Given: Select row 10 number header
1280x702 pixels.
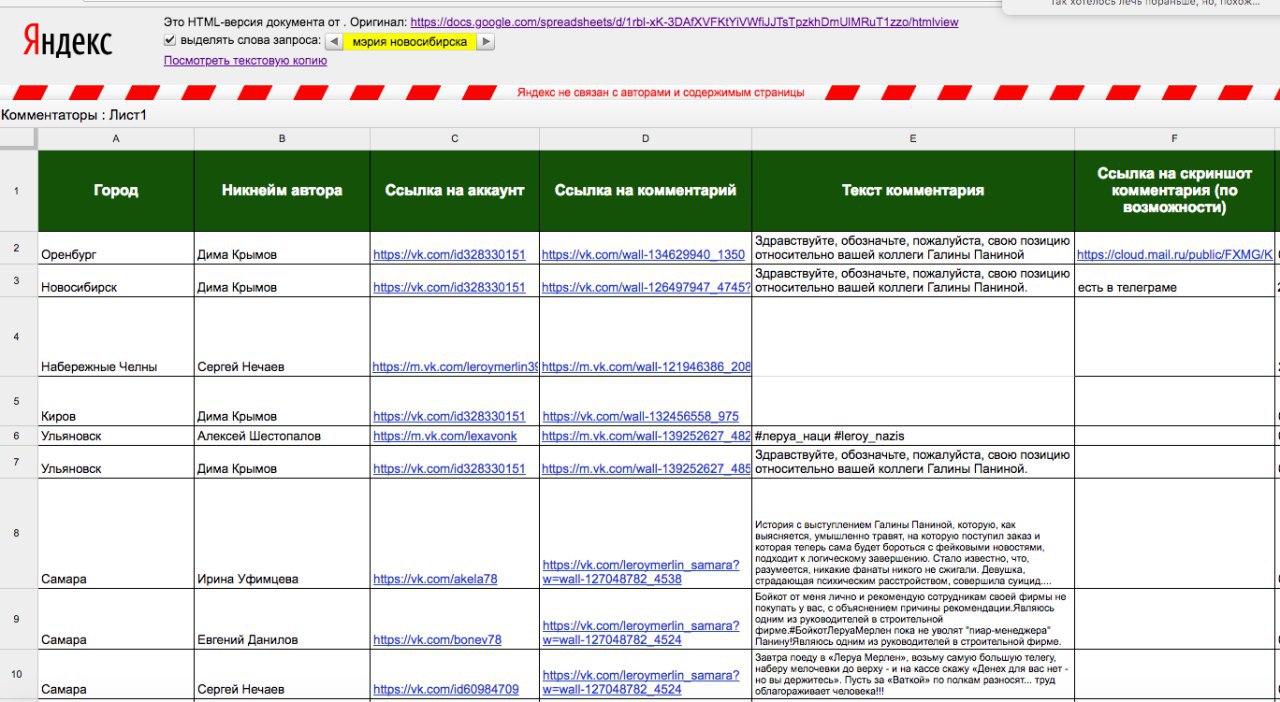Looking at the screenshot, I should coord(18,674).
